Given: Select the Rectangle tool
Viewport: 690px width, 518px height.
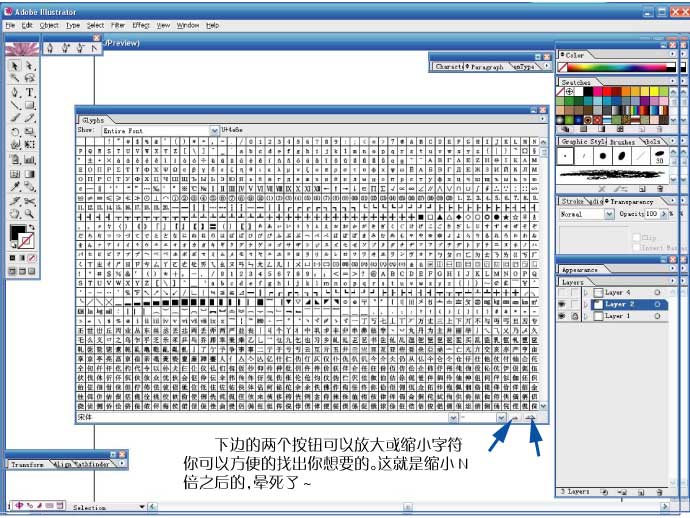Looking at the screenshot, I should click(x=29, y=106).
